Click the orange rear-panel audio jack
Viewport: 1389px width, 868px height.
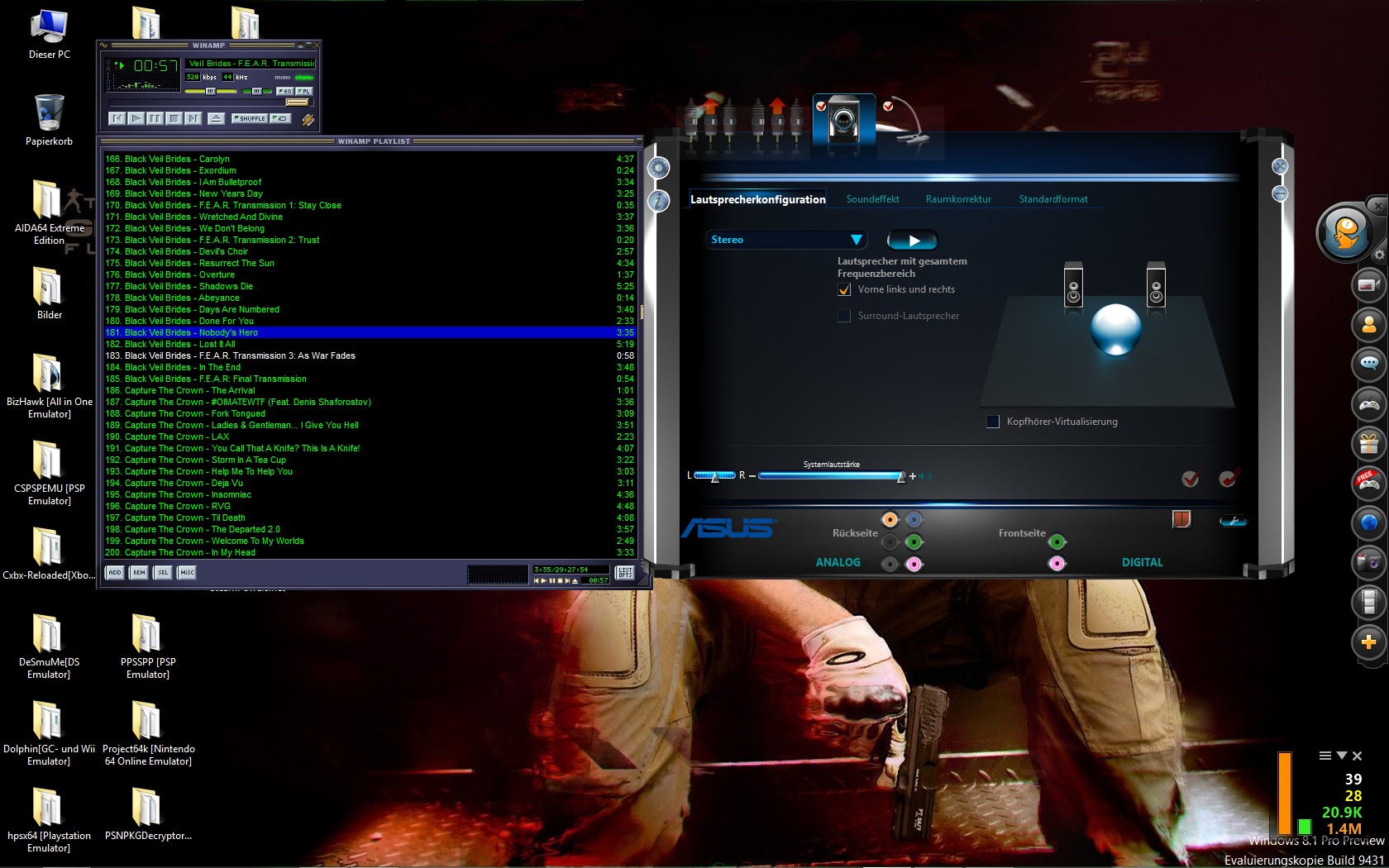[890, 520]
